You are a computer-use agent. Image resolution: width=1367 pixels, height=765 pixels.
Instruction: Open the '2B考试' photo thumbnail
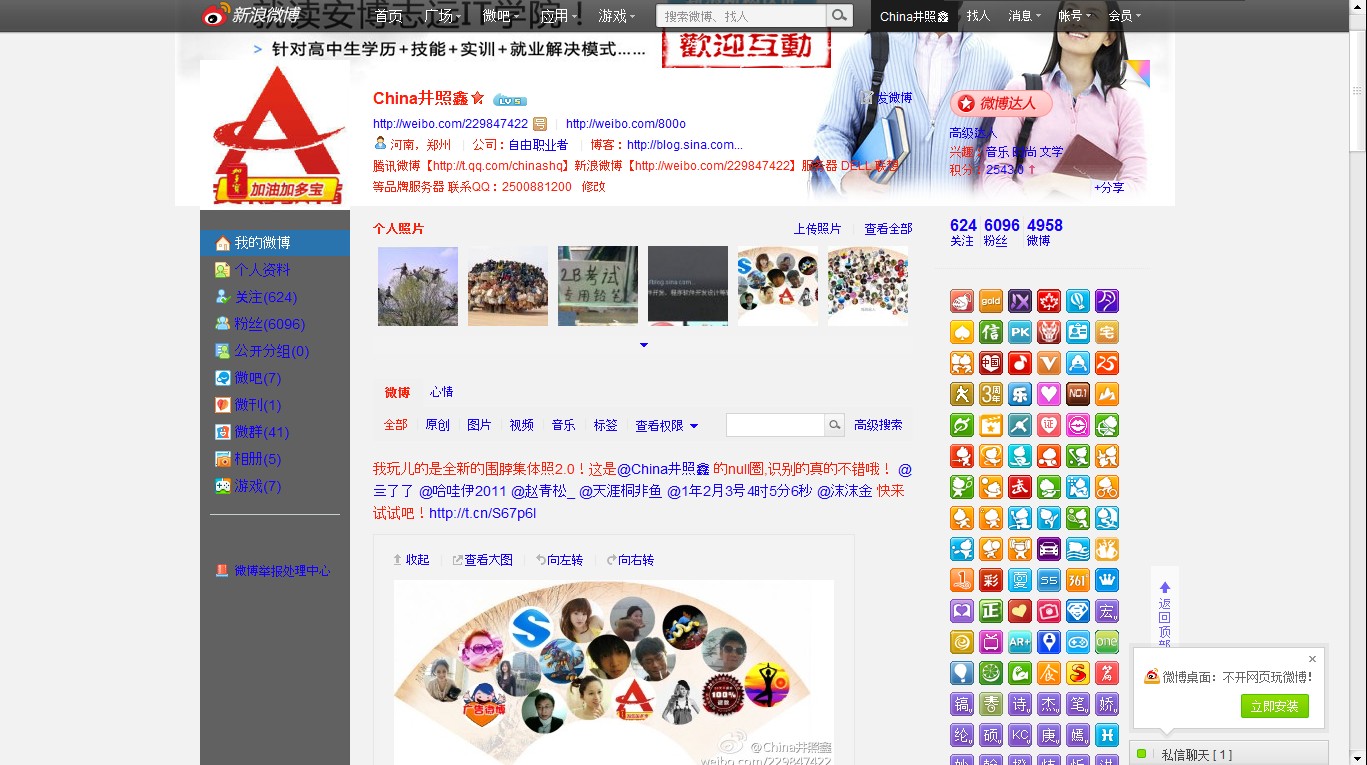[x=598, y=286]
